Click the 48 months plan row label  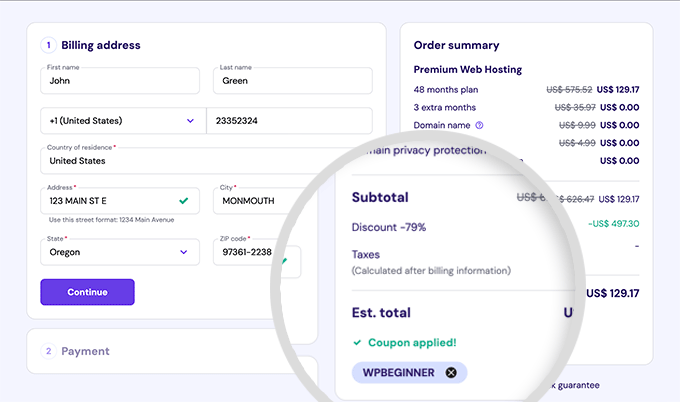[x=446, y=90]
